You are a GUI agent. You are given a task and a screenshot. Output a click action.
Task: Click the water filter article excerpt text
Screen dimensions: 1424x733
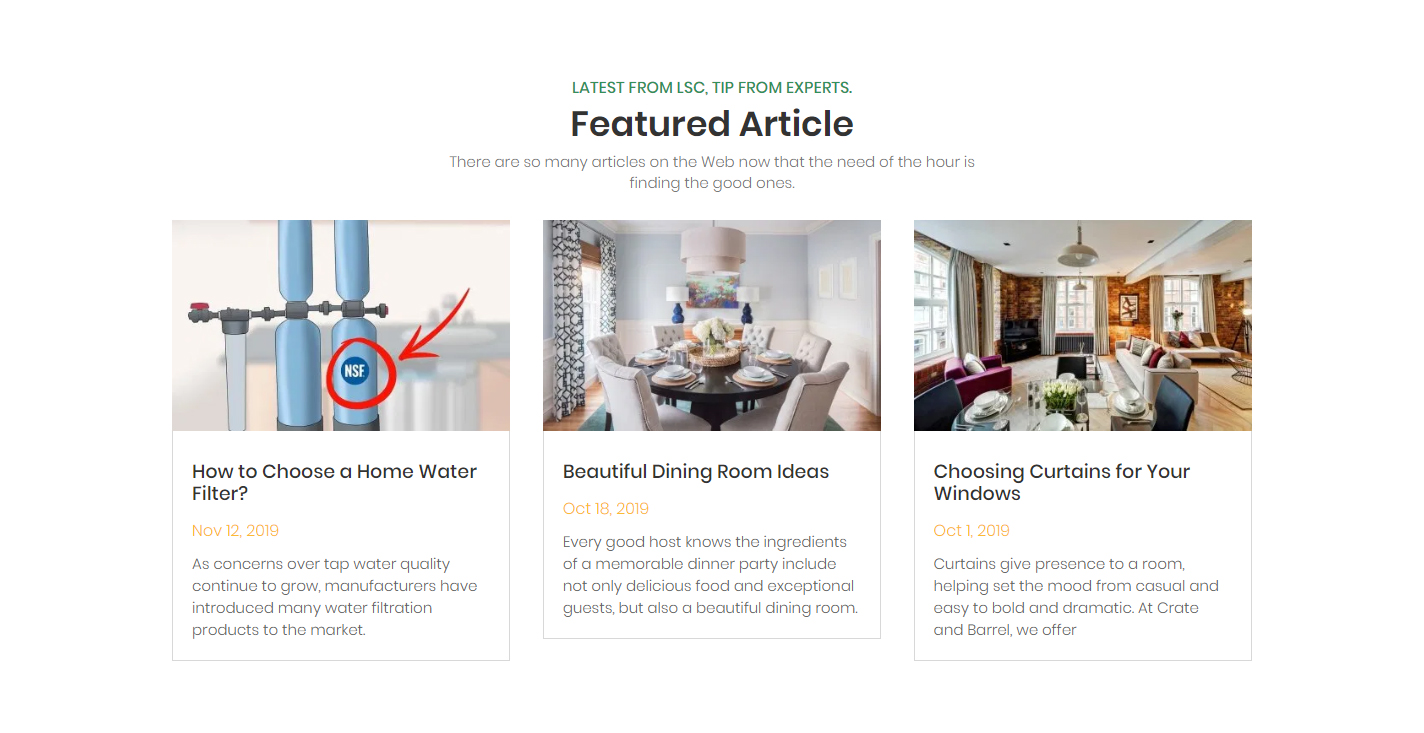[335, 597]
